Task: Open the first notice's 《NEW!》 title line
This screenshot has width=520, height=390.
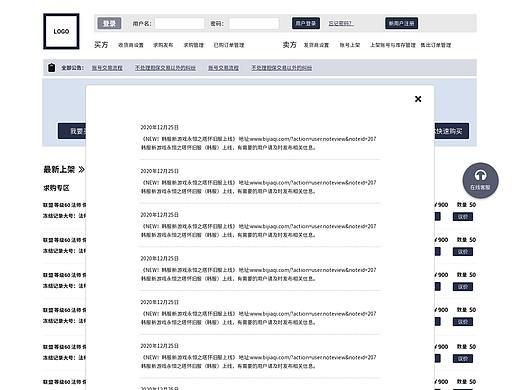Action: (259, 139)
